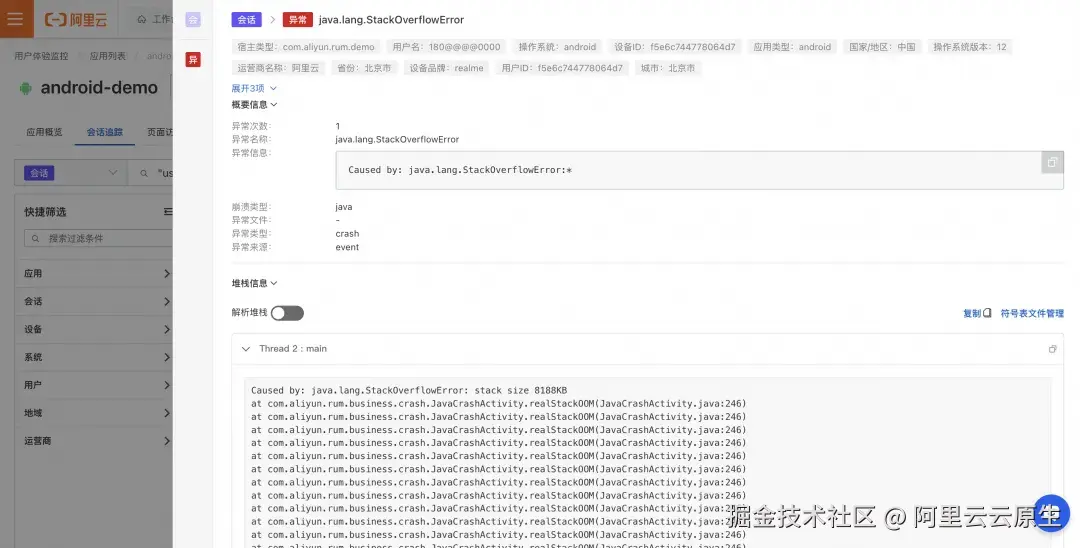The image size is (1080, 548).
Task: Click the quick filter layout icon
Action: coord(167,211)
